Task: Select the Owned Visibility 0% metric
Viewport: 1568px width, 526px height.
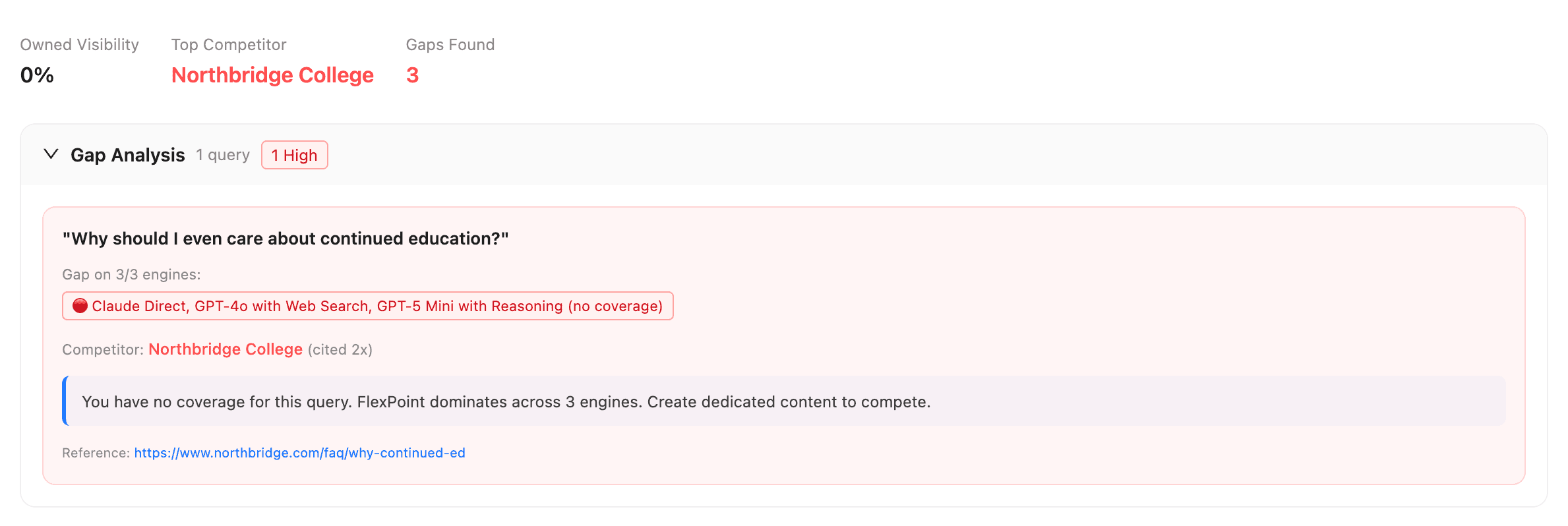Action: (36, 75)
